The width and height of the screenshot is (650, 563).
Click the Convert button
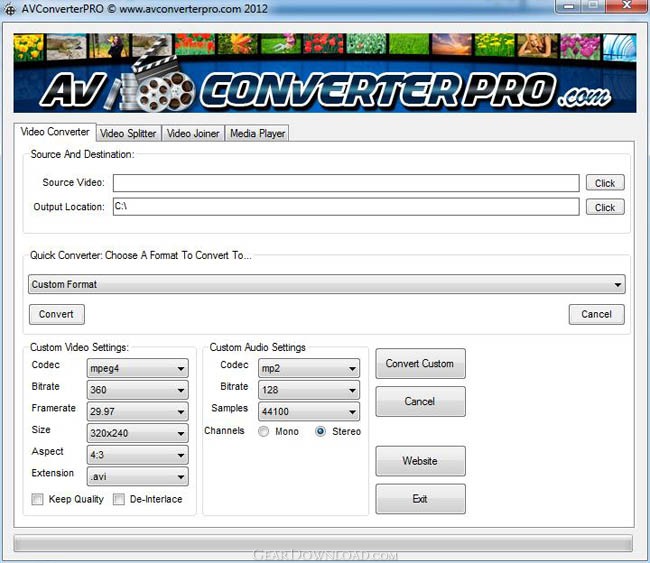(56, 314)
